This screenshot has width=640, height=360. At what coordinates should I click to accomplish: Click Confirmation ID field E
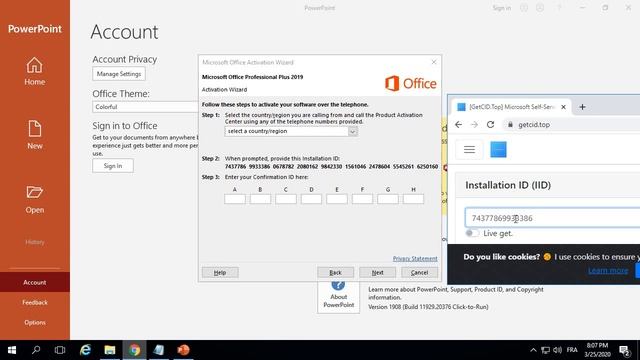coord(337,199)
